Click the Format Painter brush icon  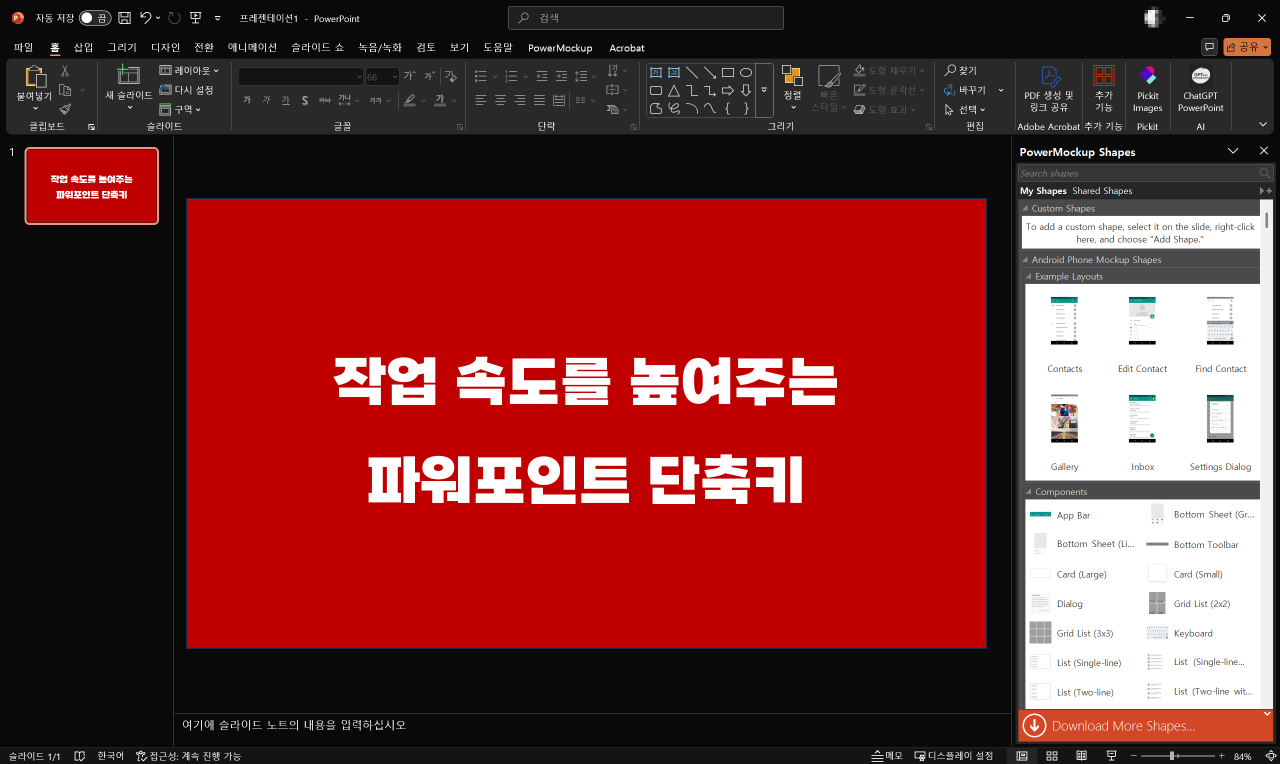pos(65,109)
